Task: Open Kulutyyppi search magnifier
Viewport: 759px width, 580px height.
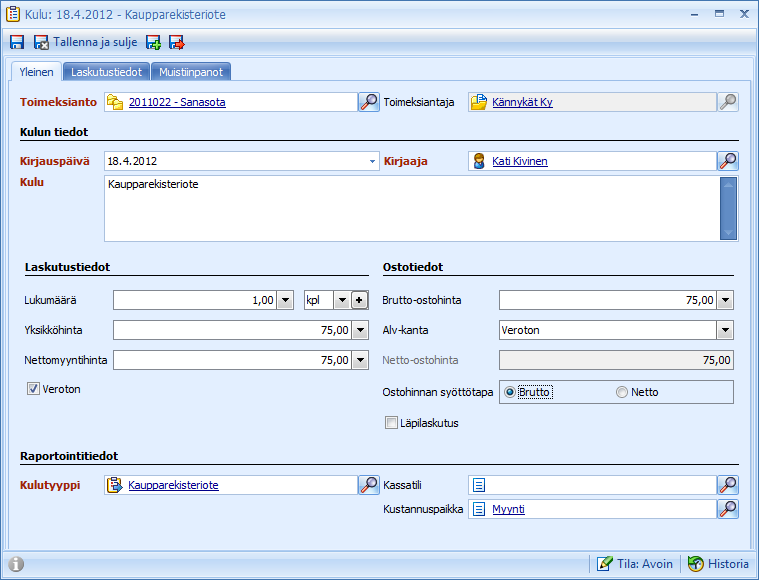Action: 369,485
